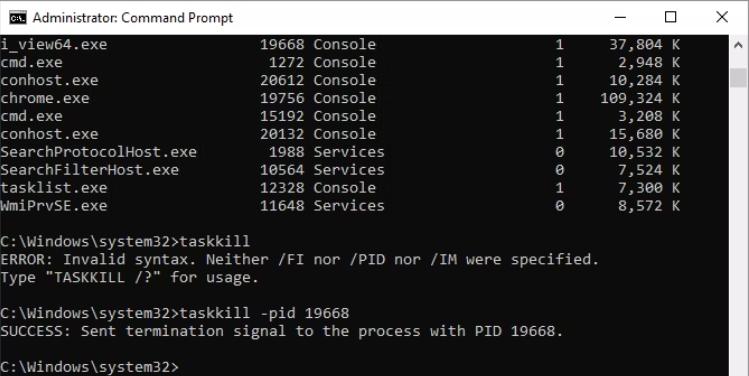Click the taskkill -pid 19668 command

click(x=264, y=313)
